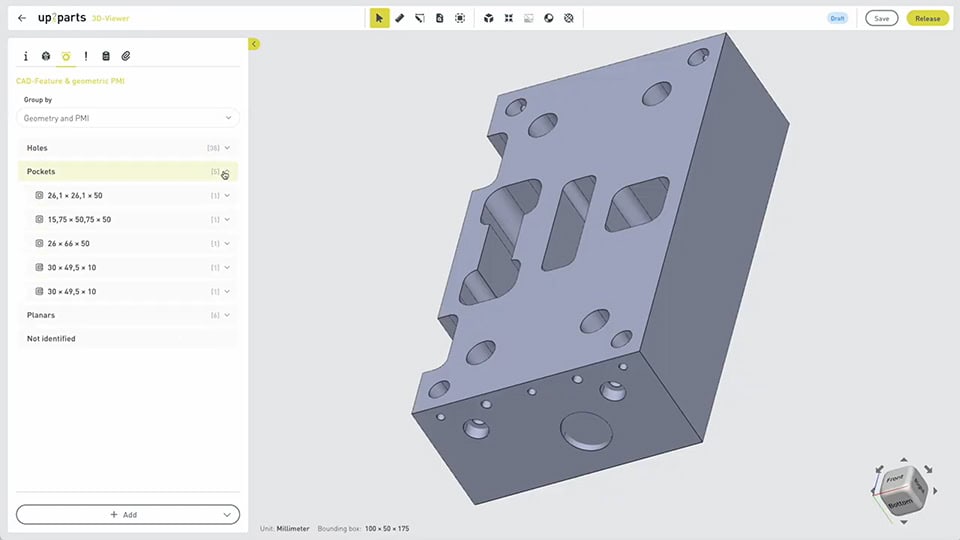The image size is (960, 540).
Task: Open the CAD-Feature ring tab
Action: [x=66, y=56]
